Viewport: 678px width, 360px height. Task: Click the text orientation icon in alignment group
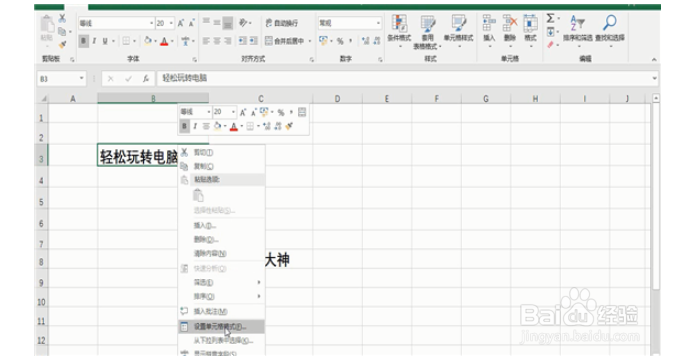tap(243, 22)
